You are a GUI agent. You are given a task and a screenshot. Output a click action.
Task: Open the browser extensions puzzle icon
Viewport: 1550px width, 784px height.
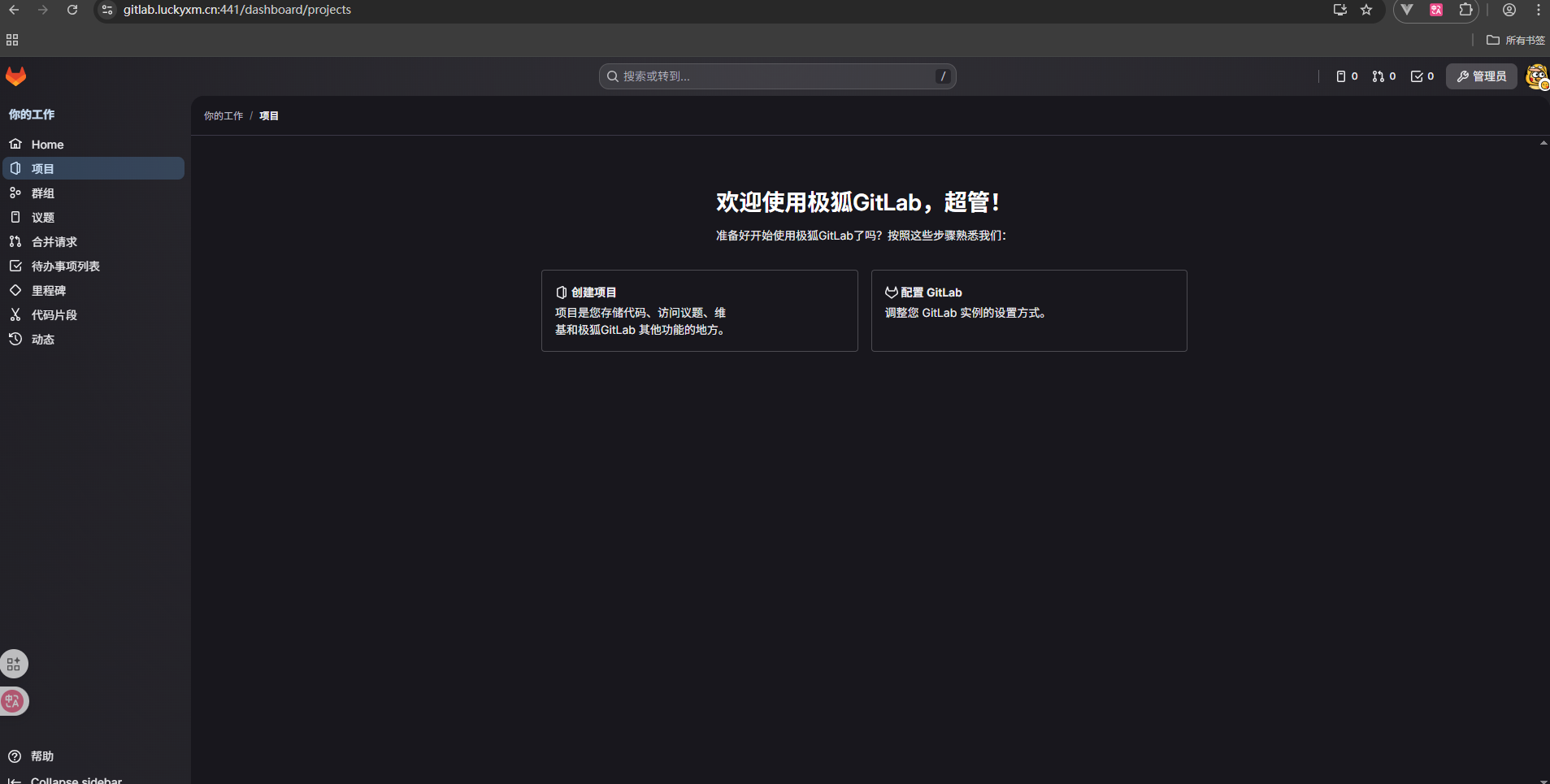(1465, 10)
